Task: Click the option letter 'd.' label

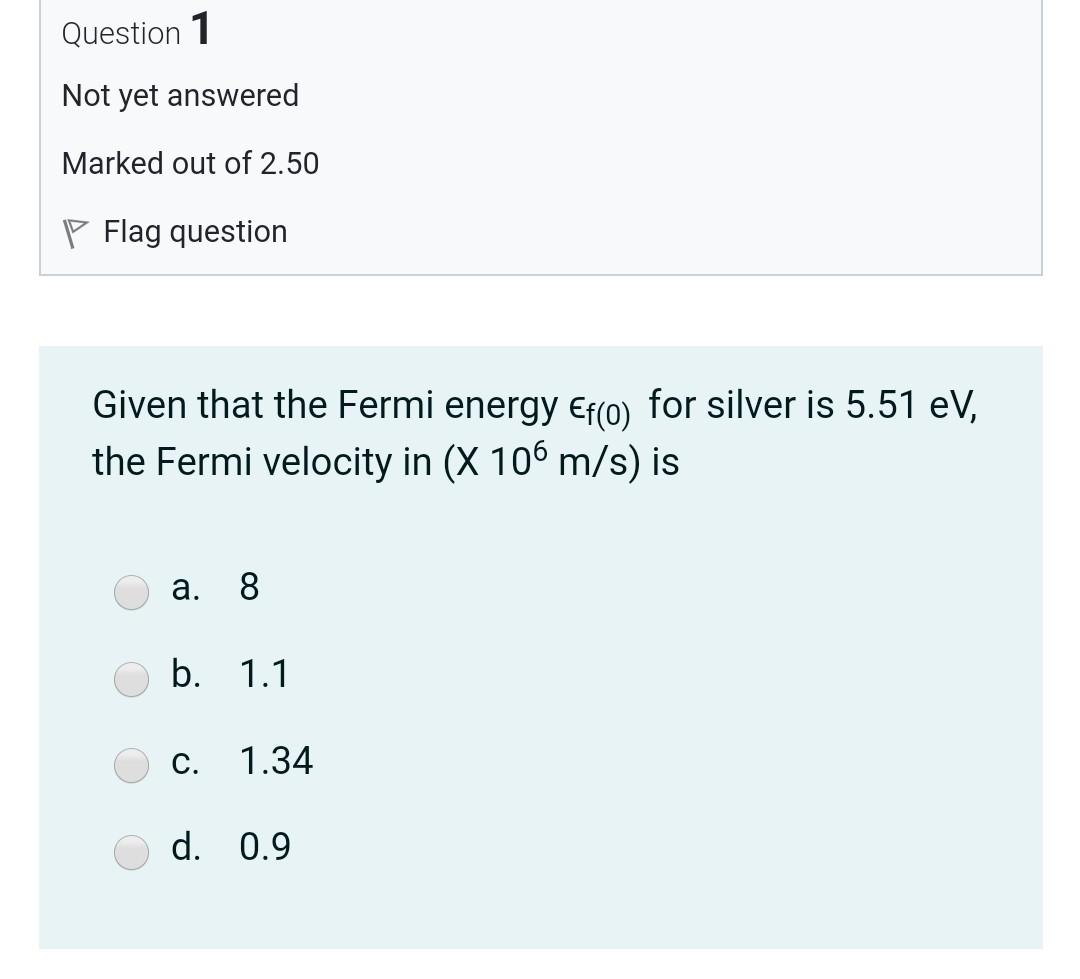Action: pyautogui.click(x=186, y=846)
